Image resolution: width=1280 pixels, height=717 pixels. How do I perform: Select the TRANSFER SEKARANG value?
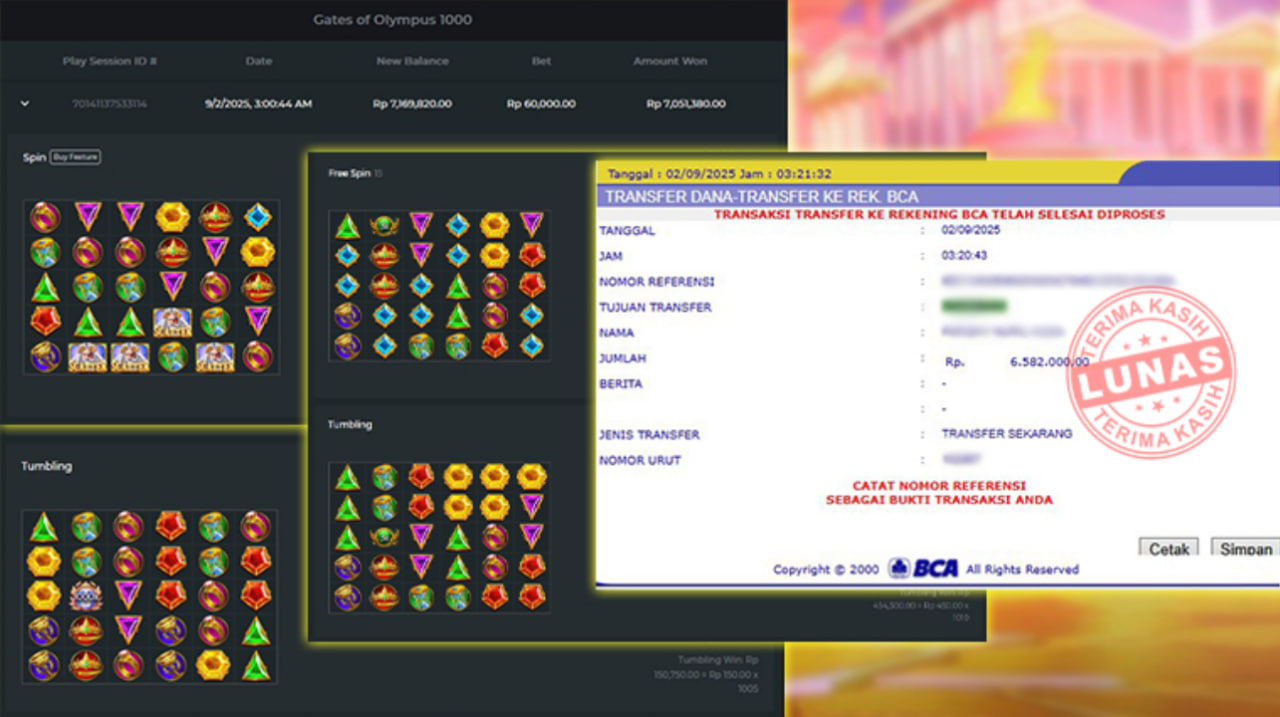tap(1007, 434)
